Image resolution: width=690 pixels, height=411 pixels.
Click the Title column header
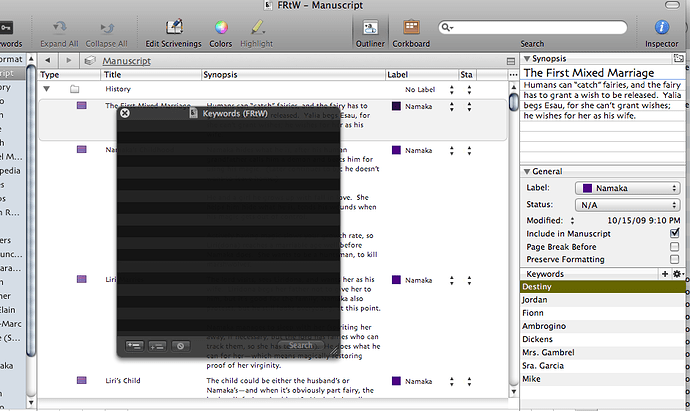151,75
